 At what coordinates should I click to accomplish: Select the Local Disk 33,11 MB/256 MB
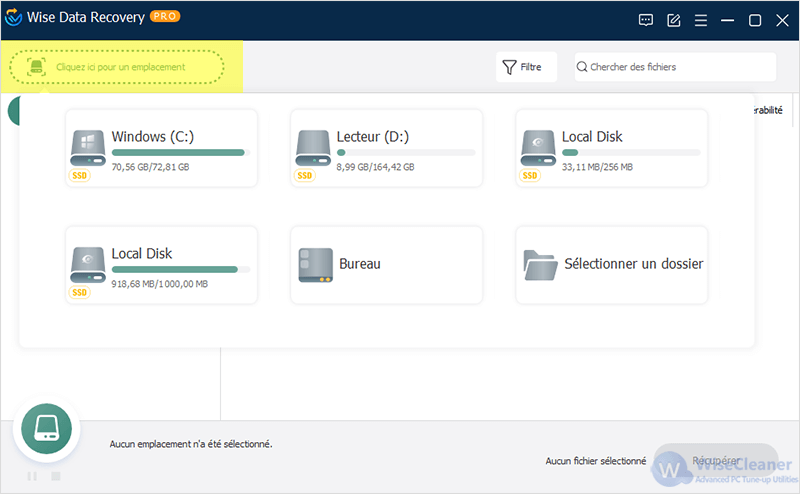[611, 148]
